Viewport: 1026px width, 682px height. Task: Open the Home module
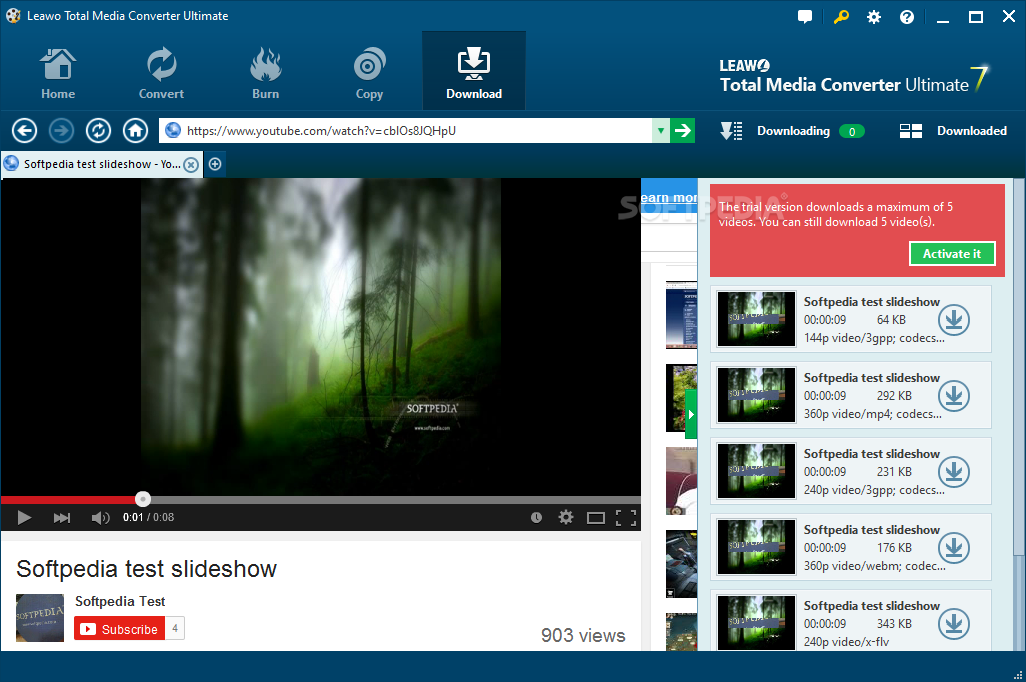58,73
